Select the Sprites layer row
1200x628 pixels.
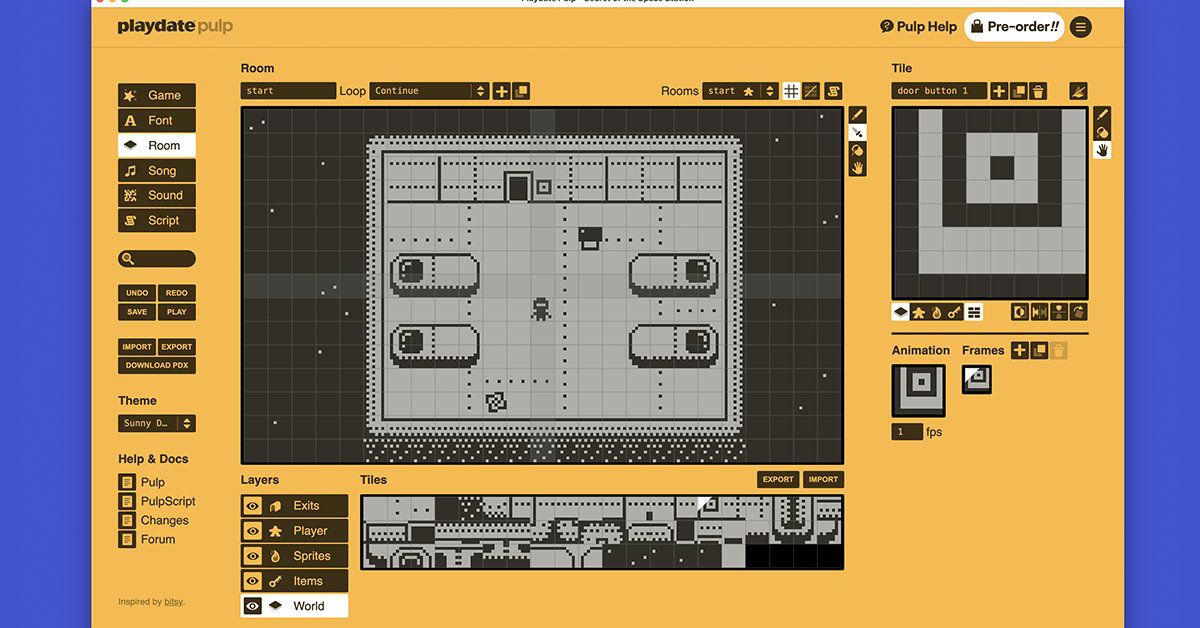click(295, 556)
